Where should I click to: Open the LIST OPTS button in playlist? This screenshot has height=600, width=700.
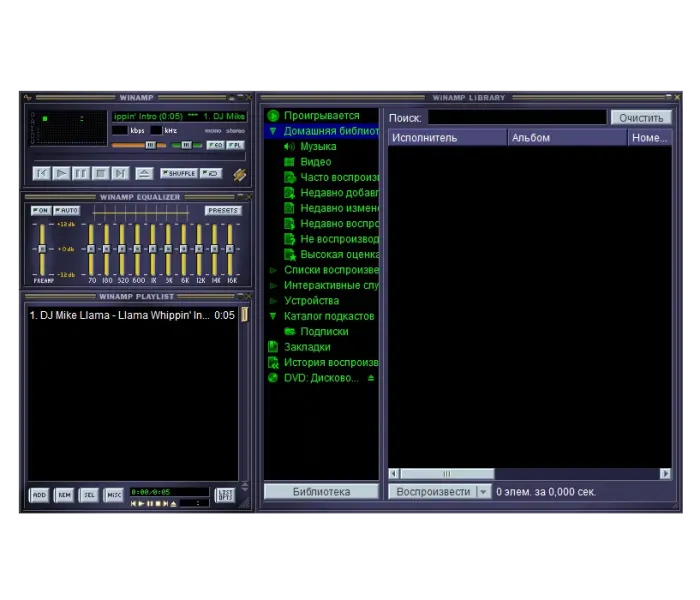click(x=225, y=495)
